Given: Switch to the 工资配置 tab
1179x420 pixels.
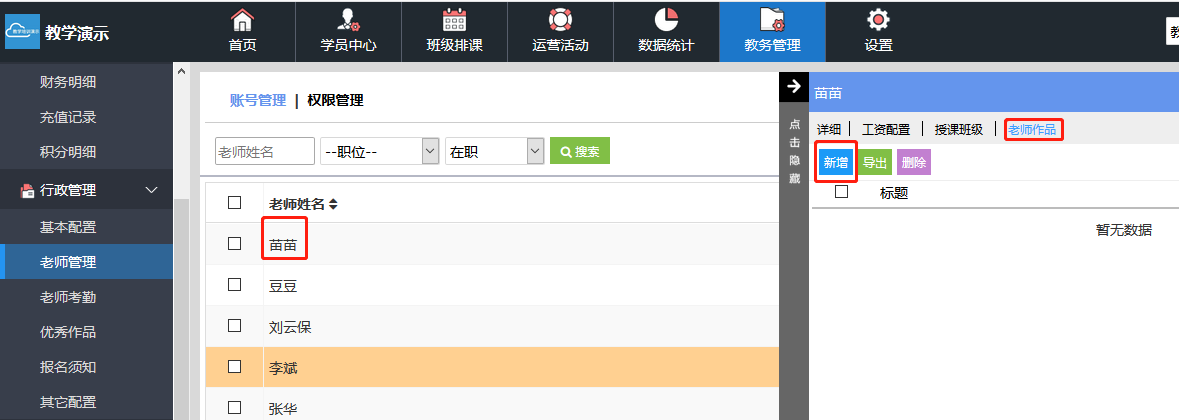Looking at the screenshot, I should [x=886, y=129].
